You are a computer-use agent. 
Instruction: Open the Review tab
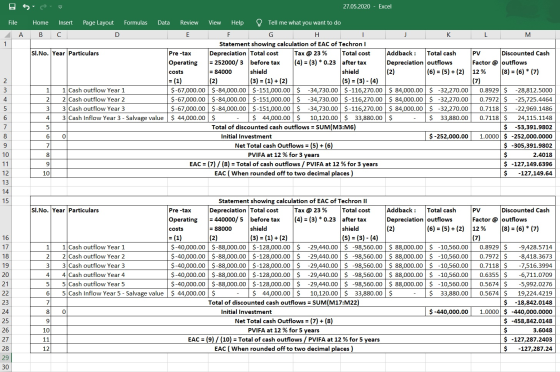click(189, 22)
